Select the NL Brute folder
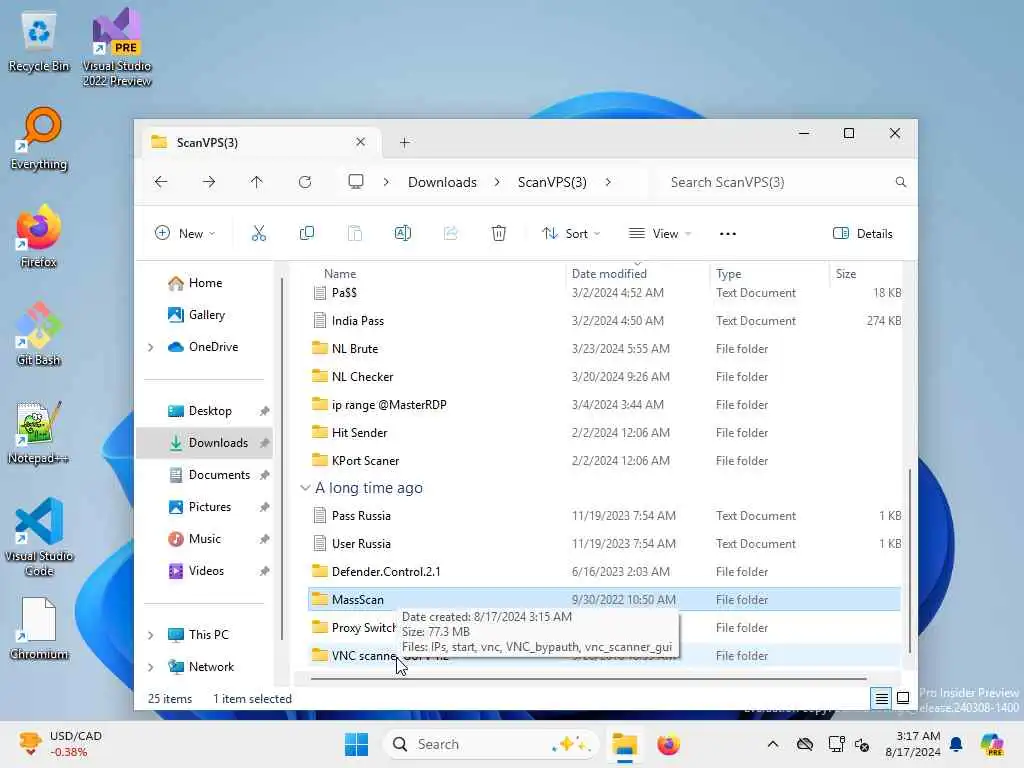 (603, 349)
